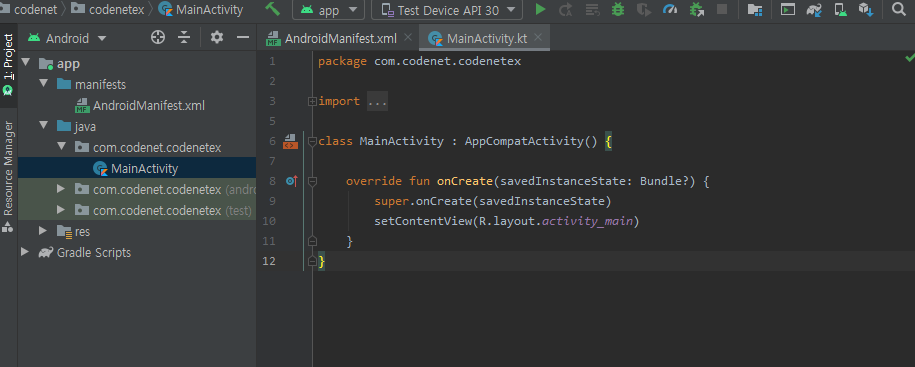
Task: Open the AVD Manager device icon
Action: [x=840, y=9]
